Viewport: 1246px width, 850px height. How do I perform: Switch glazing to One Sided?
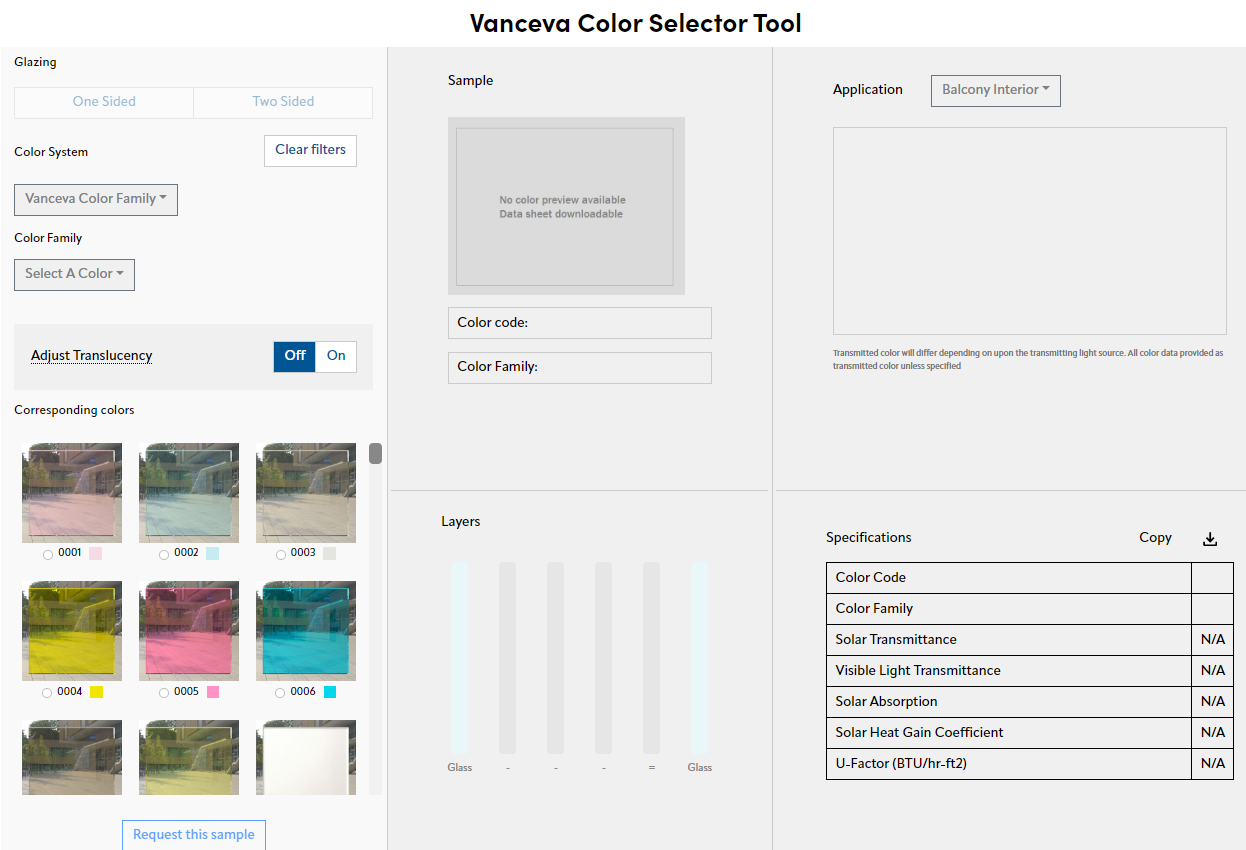pos(104,102)
